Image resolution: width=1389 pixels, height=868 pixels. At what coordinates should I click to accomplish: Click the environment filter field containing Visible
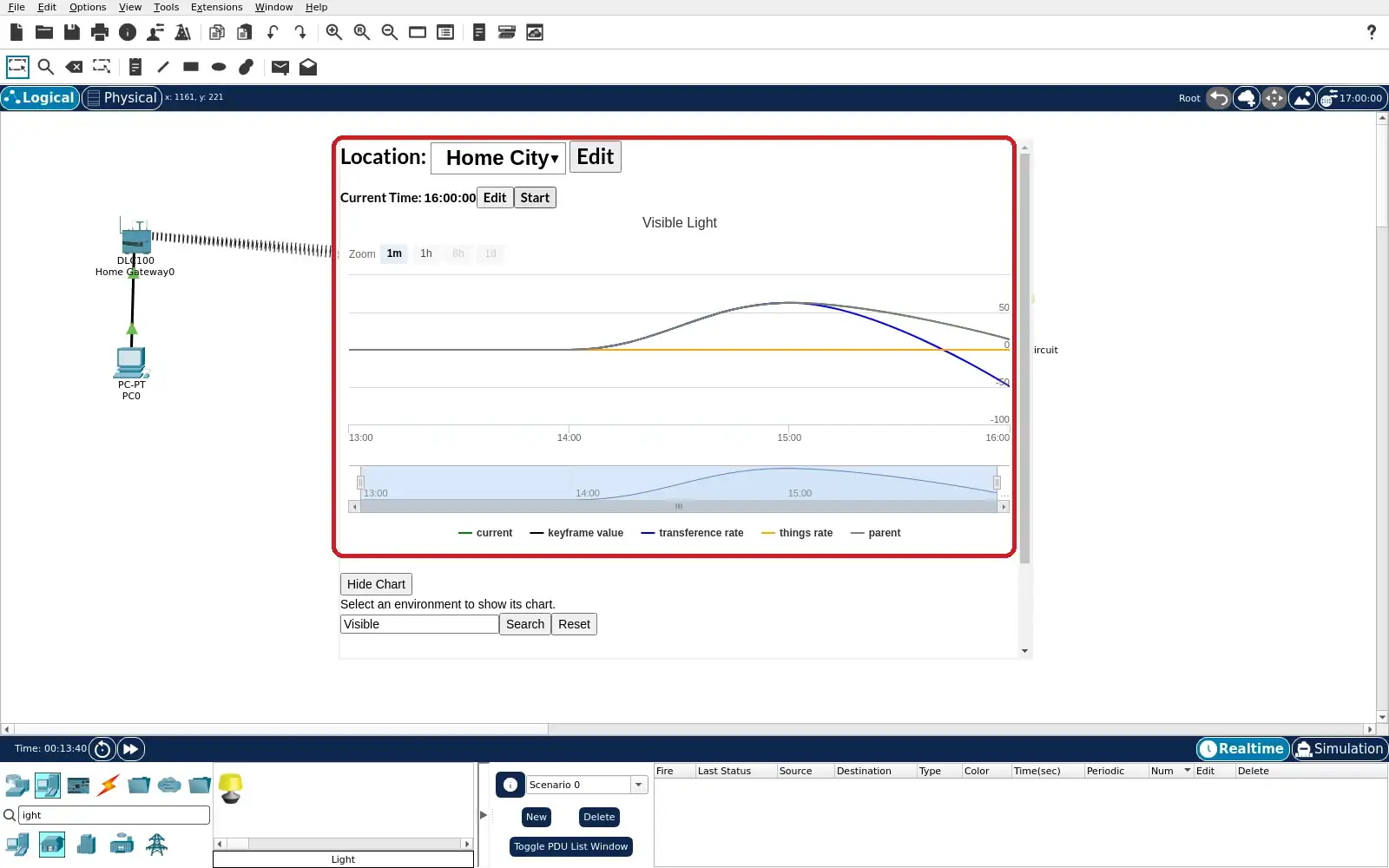(419, 624)
